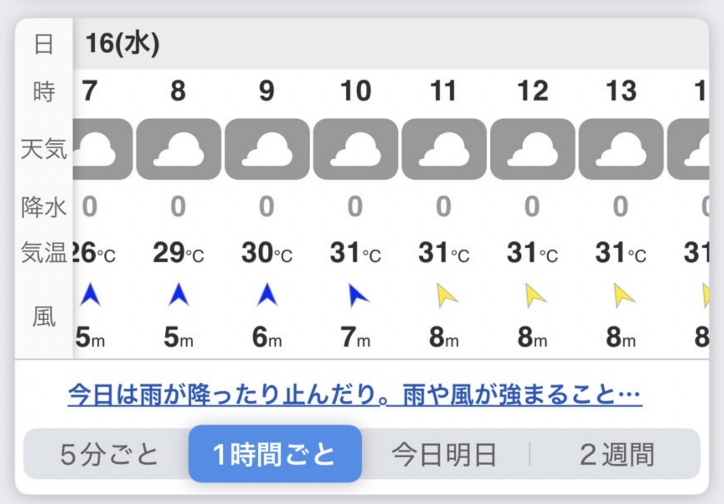Click the 天気 row label
The width and height of the screenshot is (724, 504).
(x=44, y=150)
